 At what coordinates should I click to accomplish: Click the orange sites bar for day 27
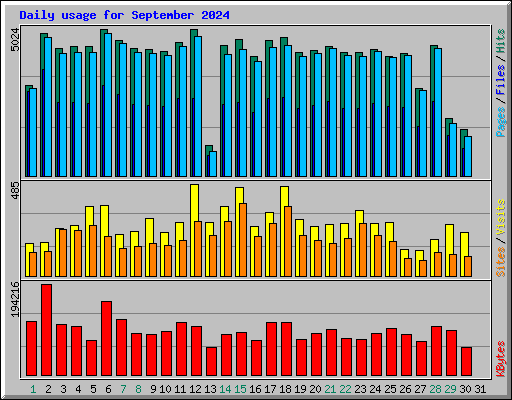tap(423, 268)
